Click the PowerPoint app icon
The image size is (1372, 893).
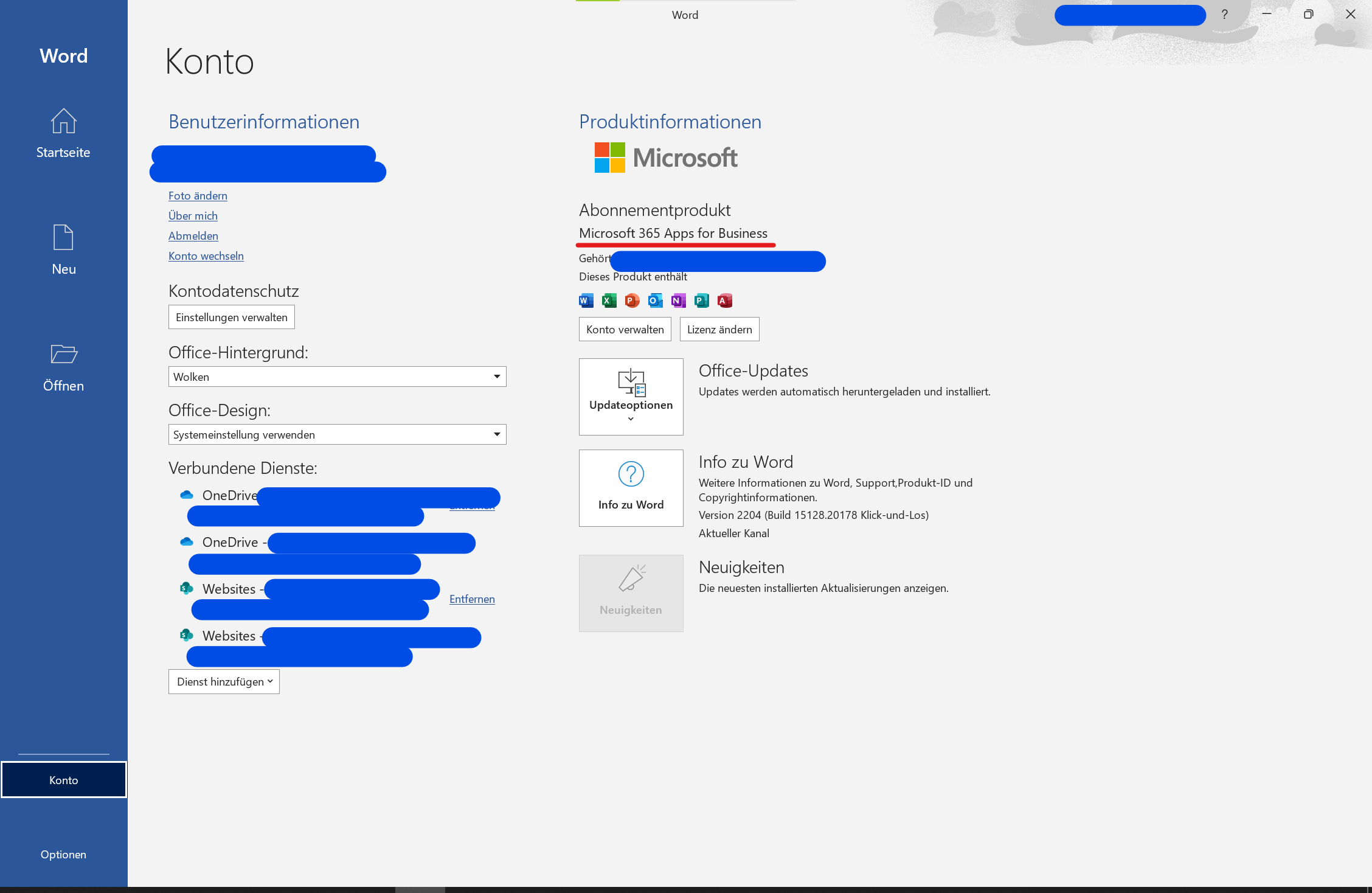(x=632, y=301)
